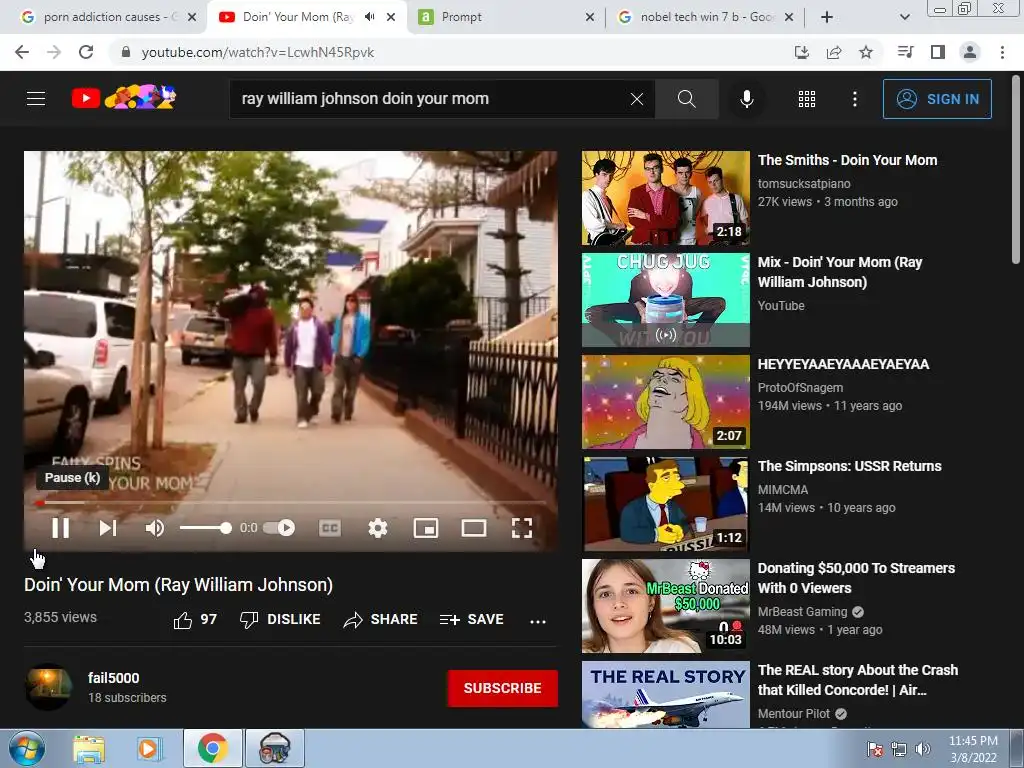Screen dimensions: 1024x768
Task: Clear the search box text
Action: point(636,99)
